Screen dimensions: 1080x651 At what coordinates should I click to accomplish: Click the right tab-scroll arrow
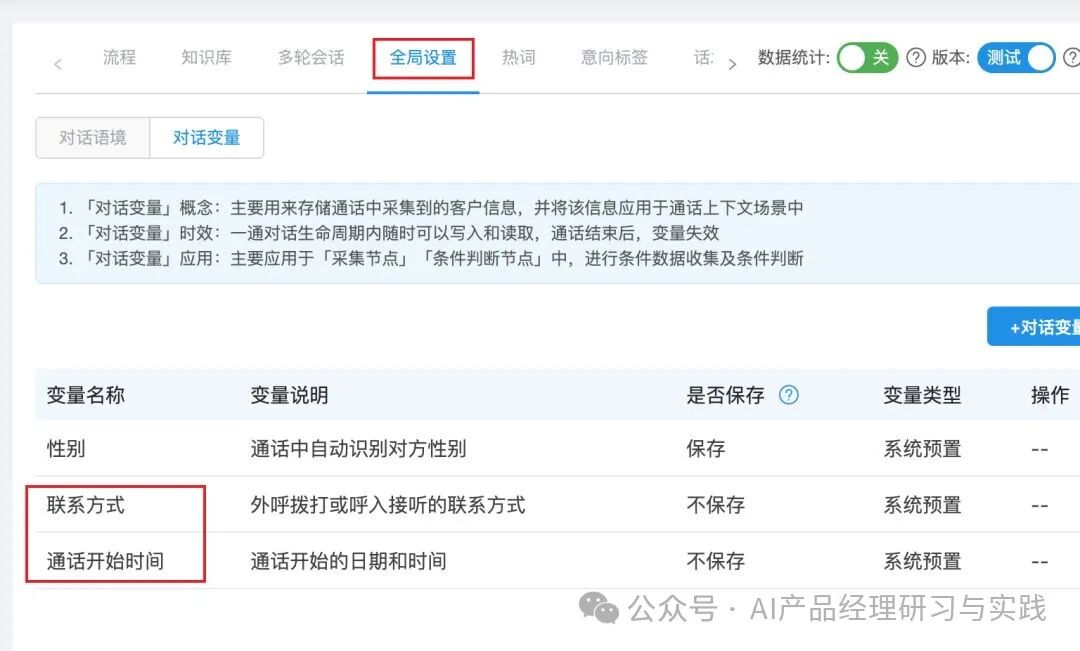coord(732,64)
